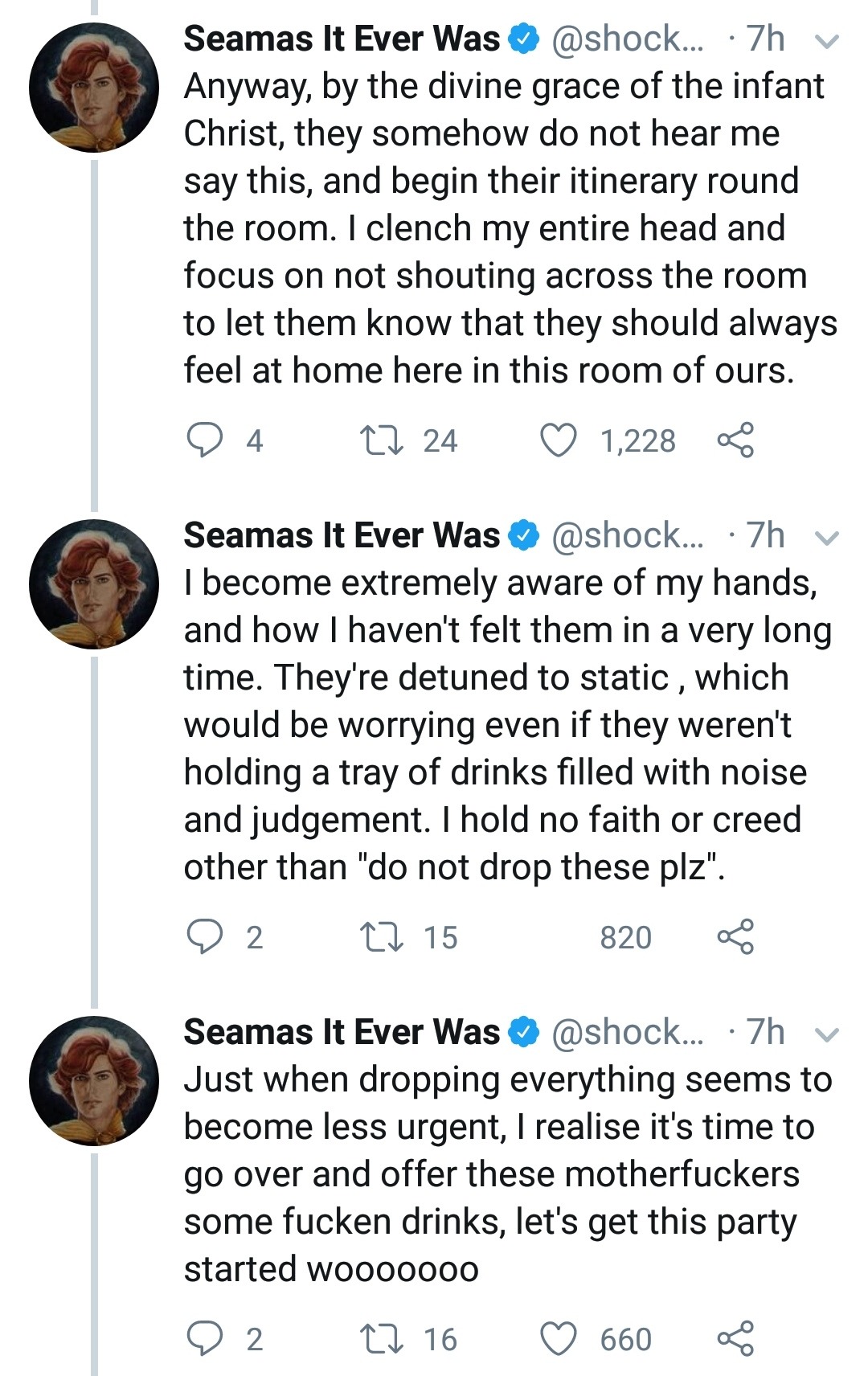The height and width of the screenshot is (1376, 868).
Task: Like the tweet showing 660 likes
Action: pos(559,1339)
